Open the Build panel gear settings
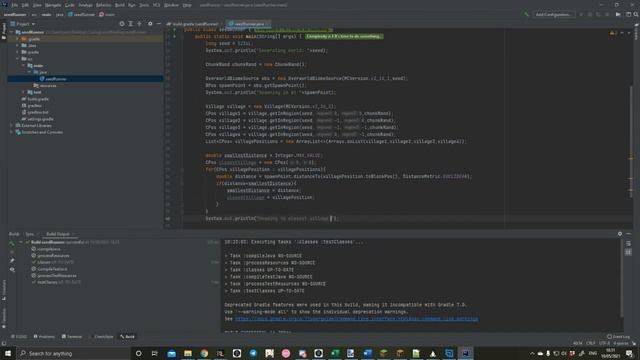 (x=620, y=234)
